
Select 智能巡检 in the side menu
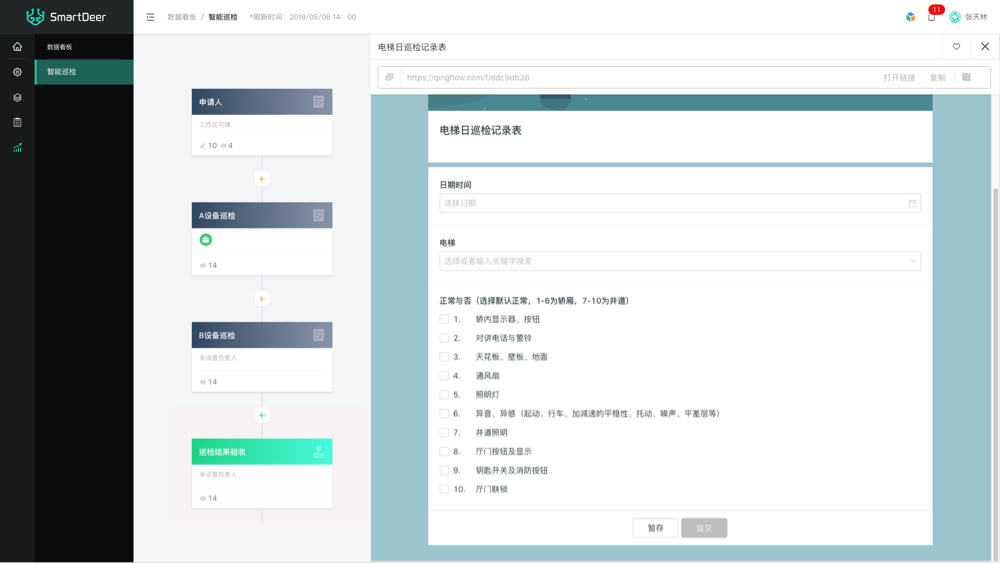click(84, 72)
